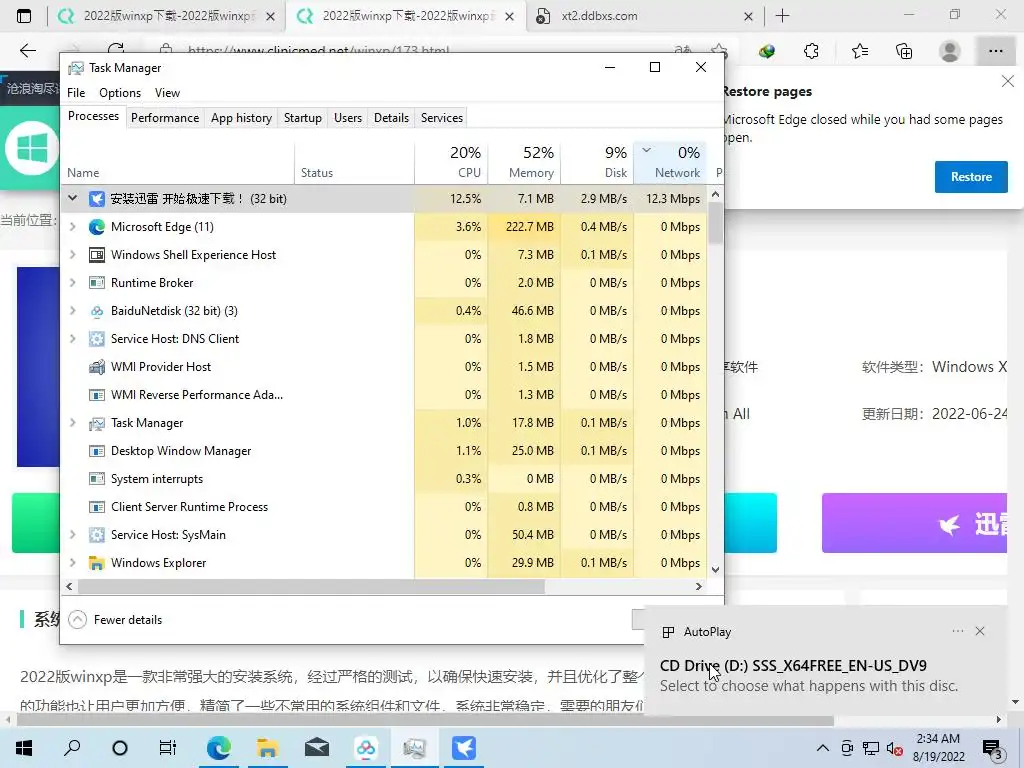Viewport: 1024px width, 768px height.
Task: Switch to the App history tab
Action: pos(241,118)
